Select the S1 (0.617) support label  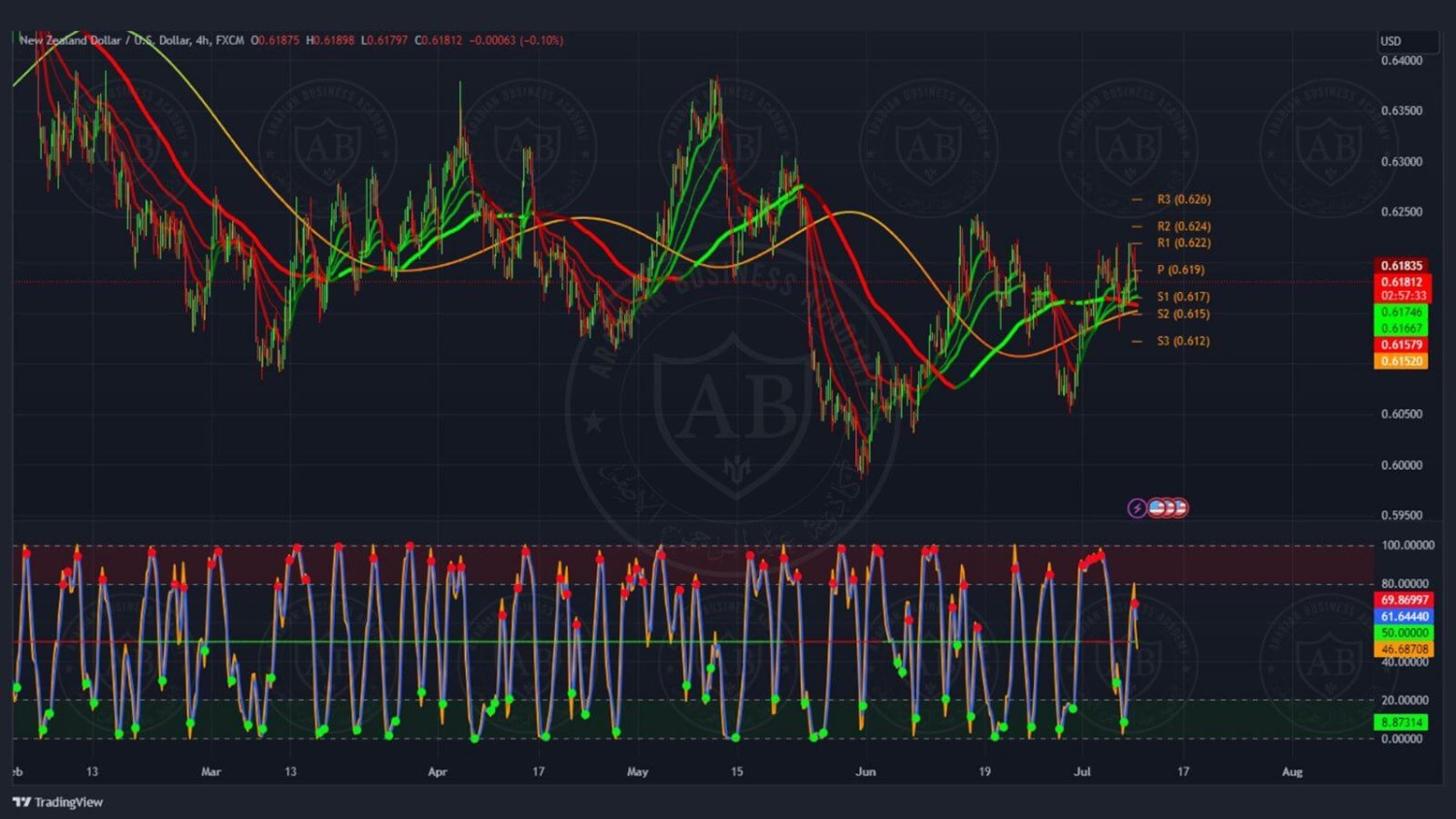1183,297
